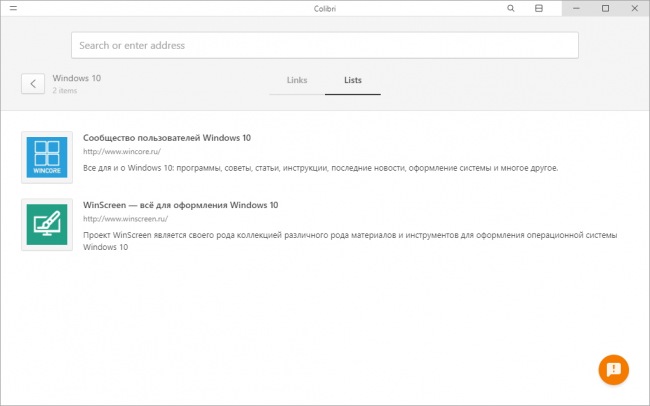Click the http://www.wincore.ru/ URL
The height and width of the screenshot is (406, 650).
(x=122, y=151)
